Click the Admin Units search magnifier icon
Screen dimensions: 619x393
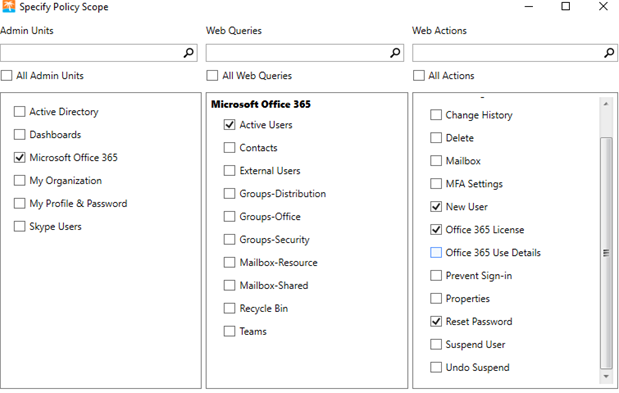click(x=189, y=52)
